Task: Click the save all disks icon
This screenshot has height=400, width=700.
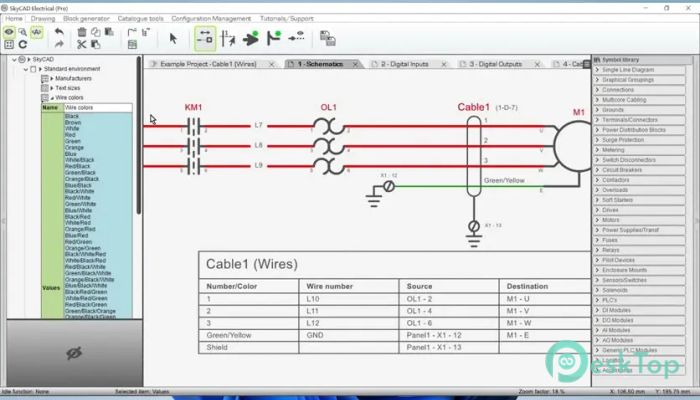Action: click(328, 38)
